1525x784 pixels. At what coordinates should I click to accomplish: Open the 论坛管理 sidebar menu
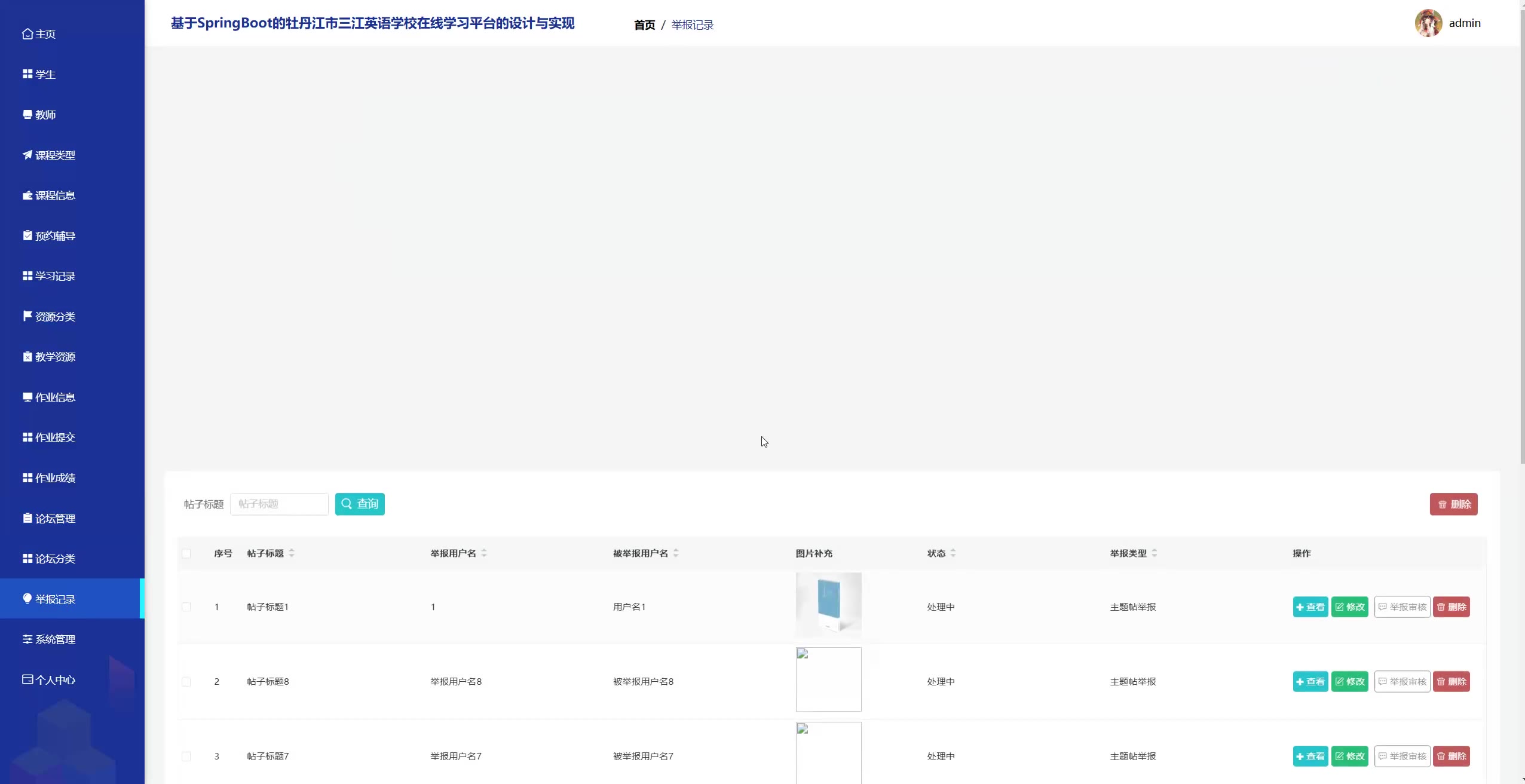(x=55, y=518)
